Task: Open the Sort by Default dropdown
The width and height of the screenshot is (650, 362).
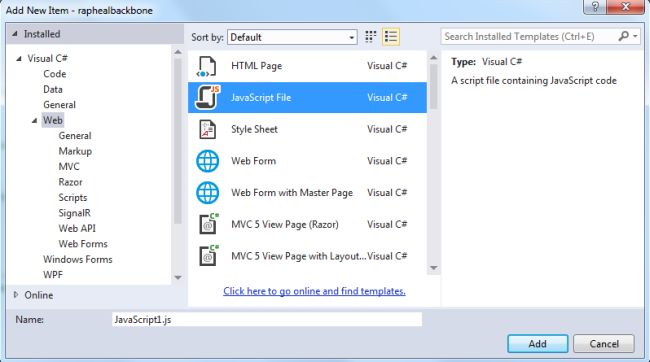Action: 292,37
